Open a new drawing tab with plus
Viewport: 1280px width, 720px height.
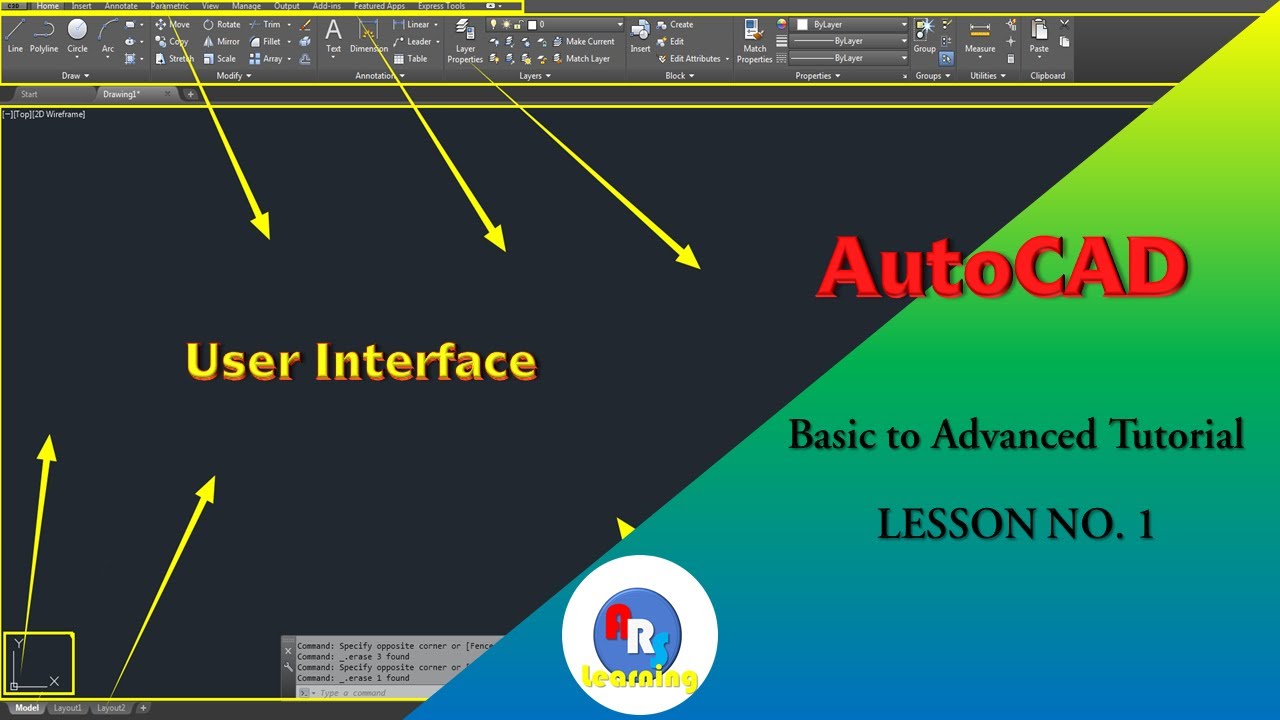click(191, 94)
